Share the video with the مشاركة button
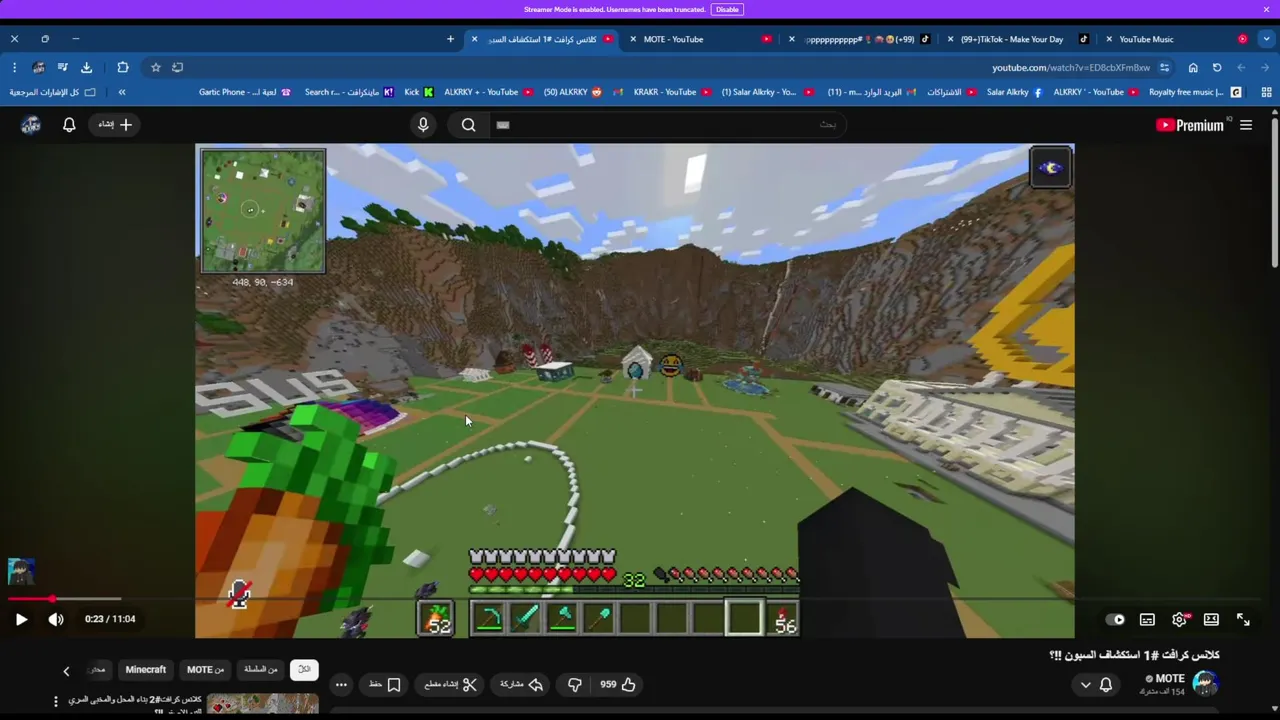Image resolution: width=1280 pixels, height=720 pixels. pos(521,684)
